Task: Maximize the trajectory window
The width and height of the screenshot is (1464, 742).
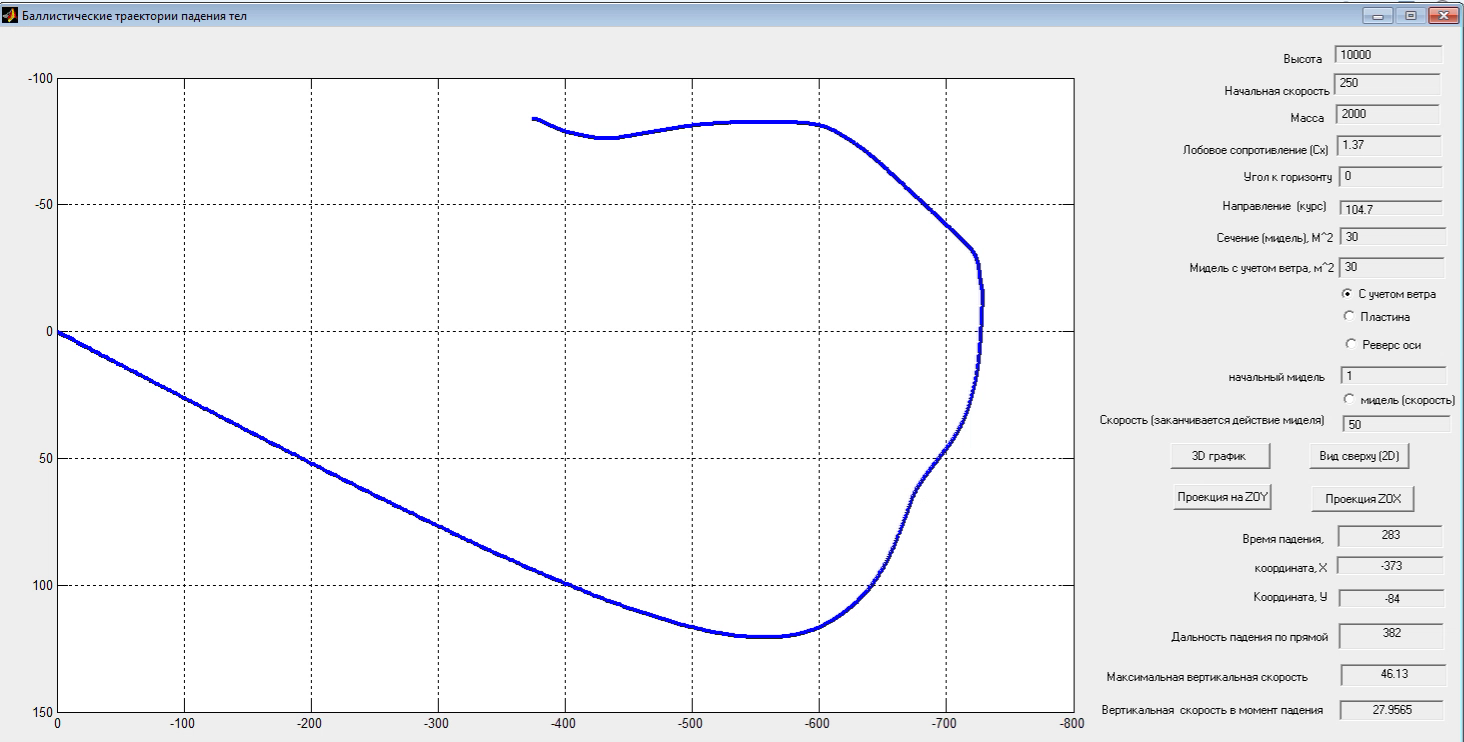Action: coord(1411,16)
